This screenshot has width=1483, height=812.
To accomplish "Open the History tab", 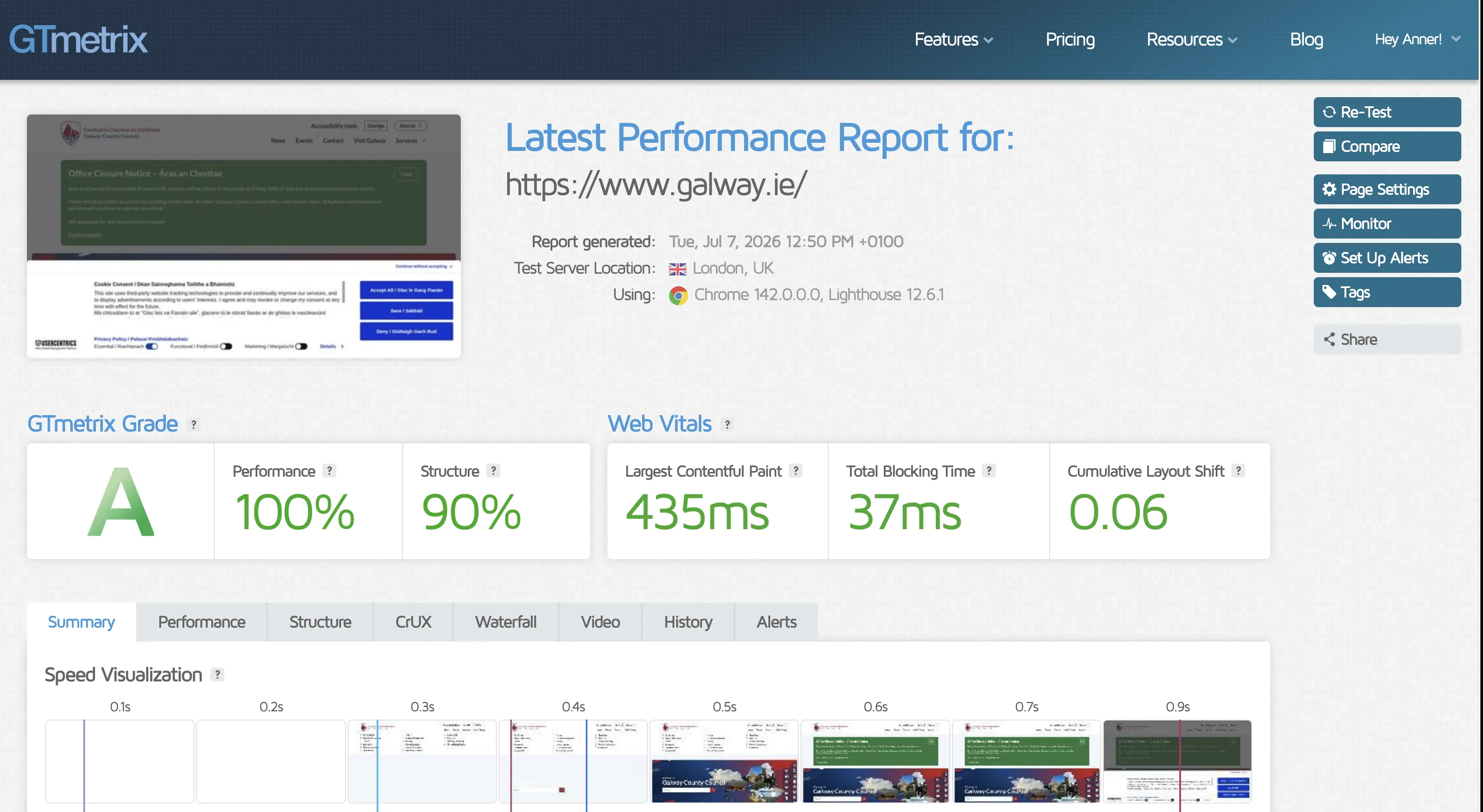I will click(688, 622).
